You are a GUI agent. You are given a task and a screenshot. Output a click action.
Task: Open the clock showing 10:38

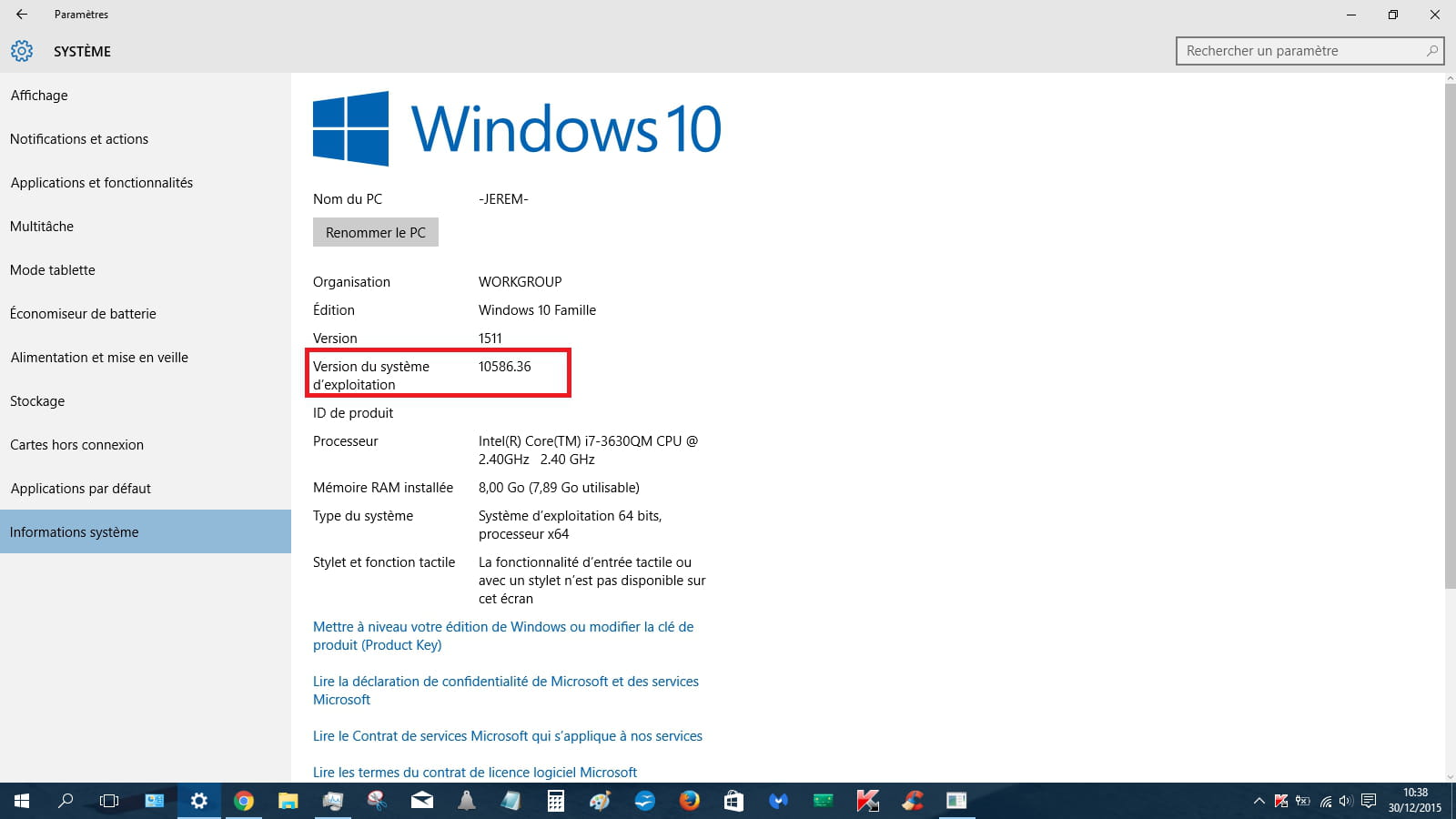1415,801
